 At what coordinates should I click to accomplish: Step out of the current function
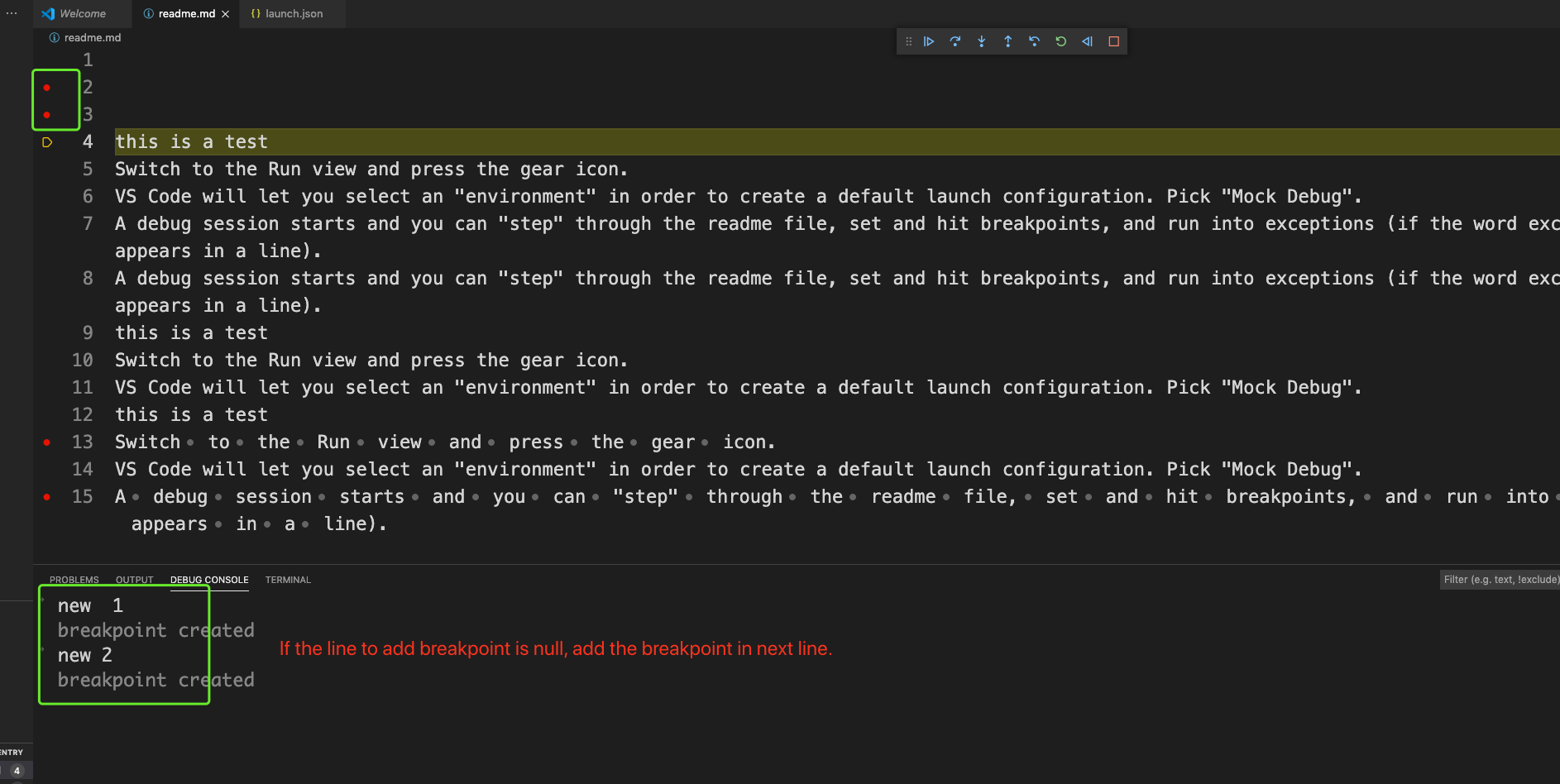(x=1008, y=41)
